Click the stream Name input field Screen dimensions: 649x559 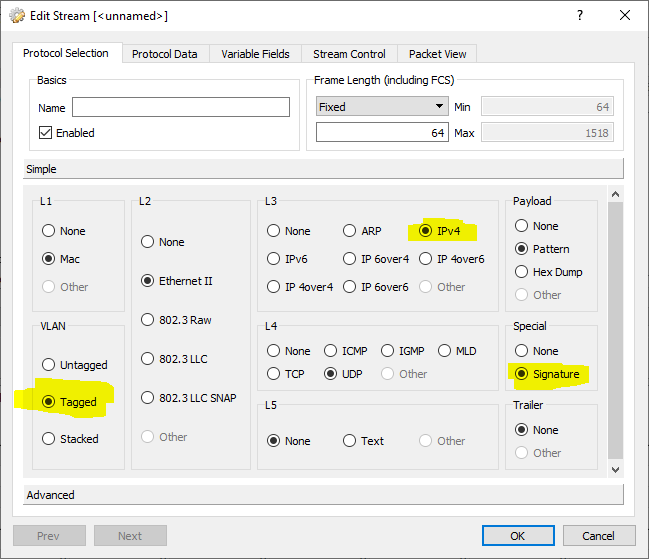[x=181, y=107]
